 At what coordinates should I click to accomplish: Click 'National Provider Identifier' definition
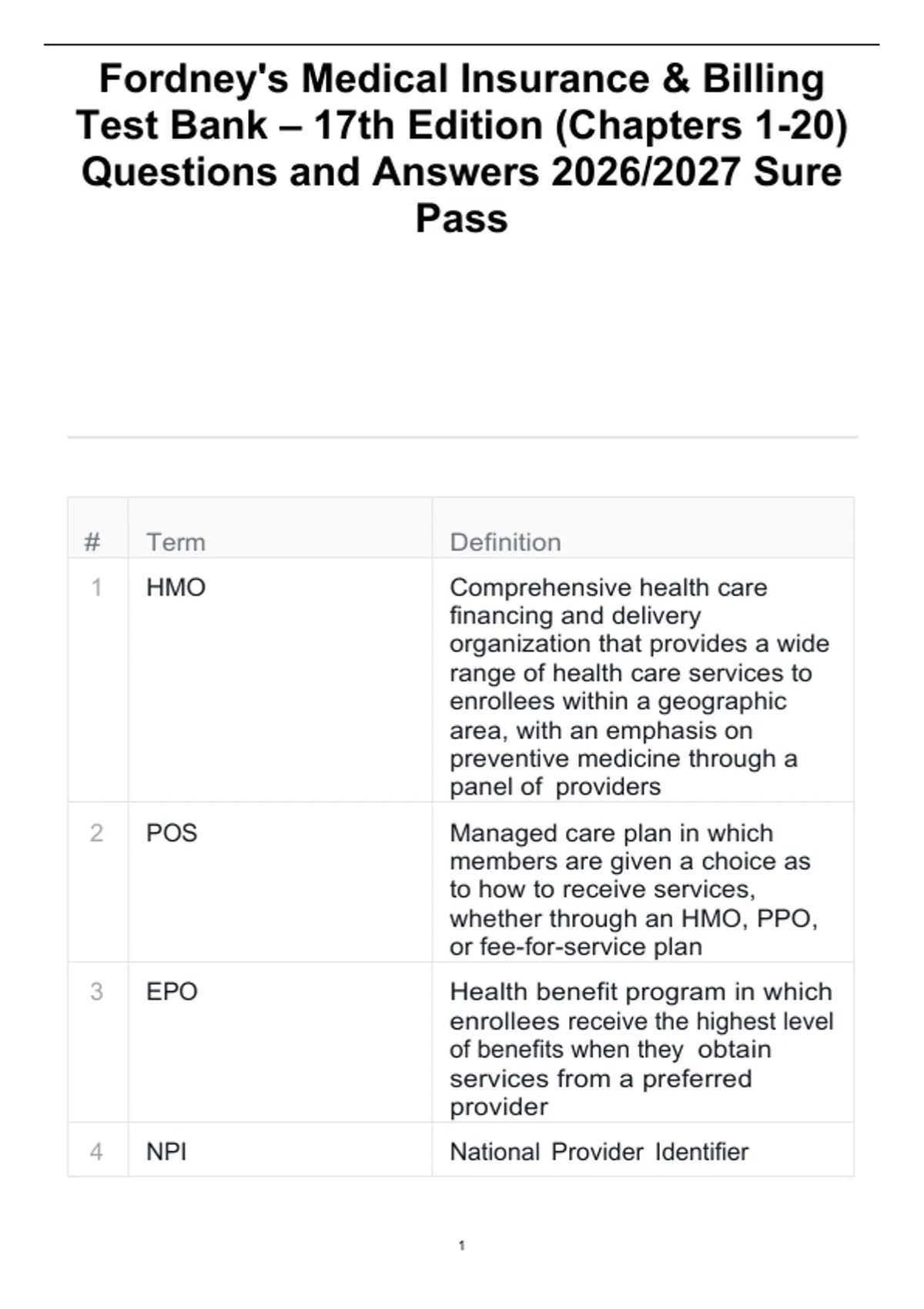599,1151
